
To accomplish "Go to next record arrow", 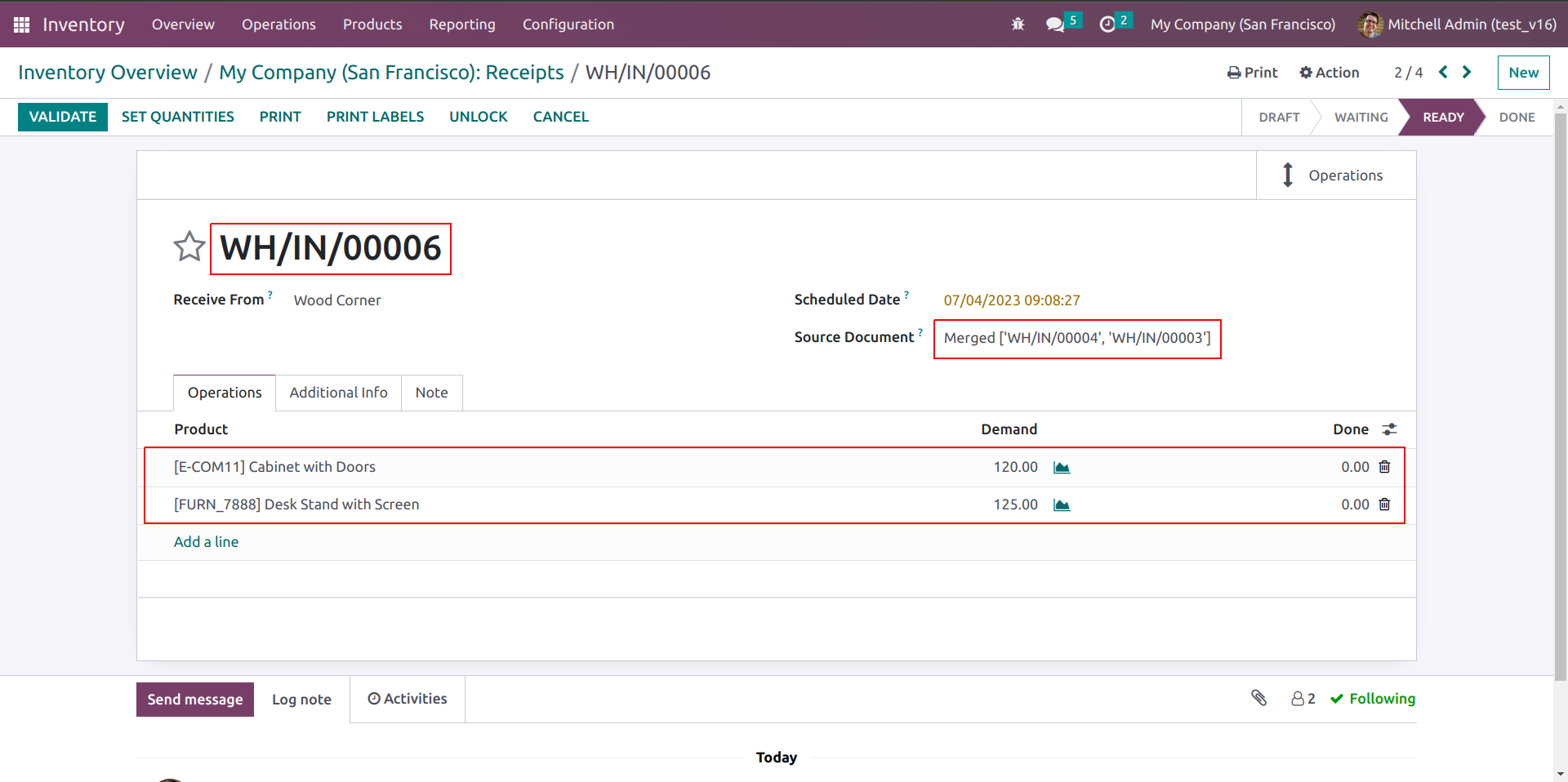I will [1467, 72].
